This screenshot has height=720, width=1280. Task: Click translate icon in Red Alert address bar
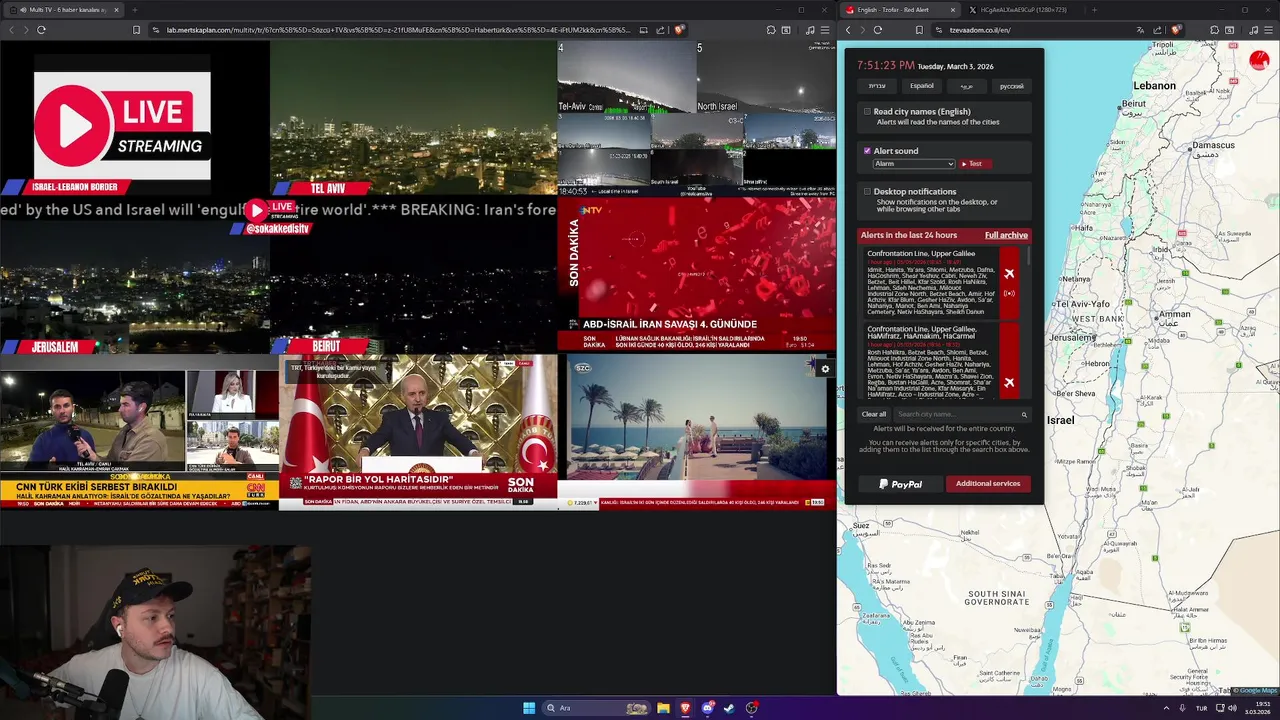[1142, 30]
